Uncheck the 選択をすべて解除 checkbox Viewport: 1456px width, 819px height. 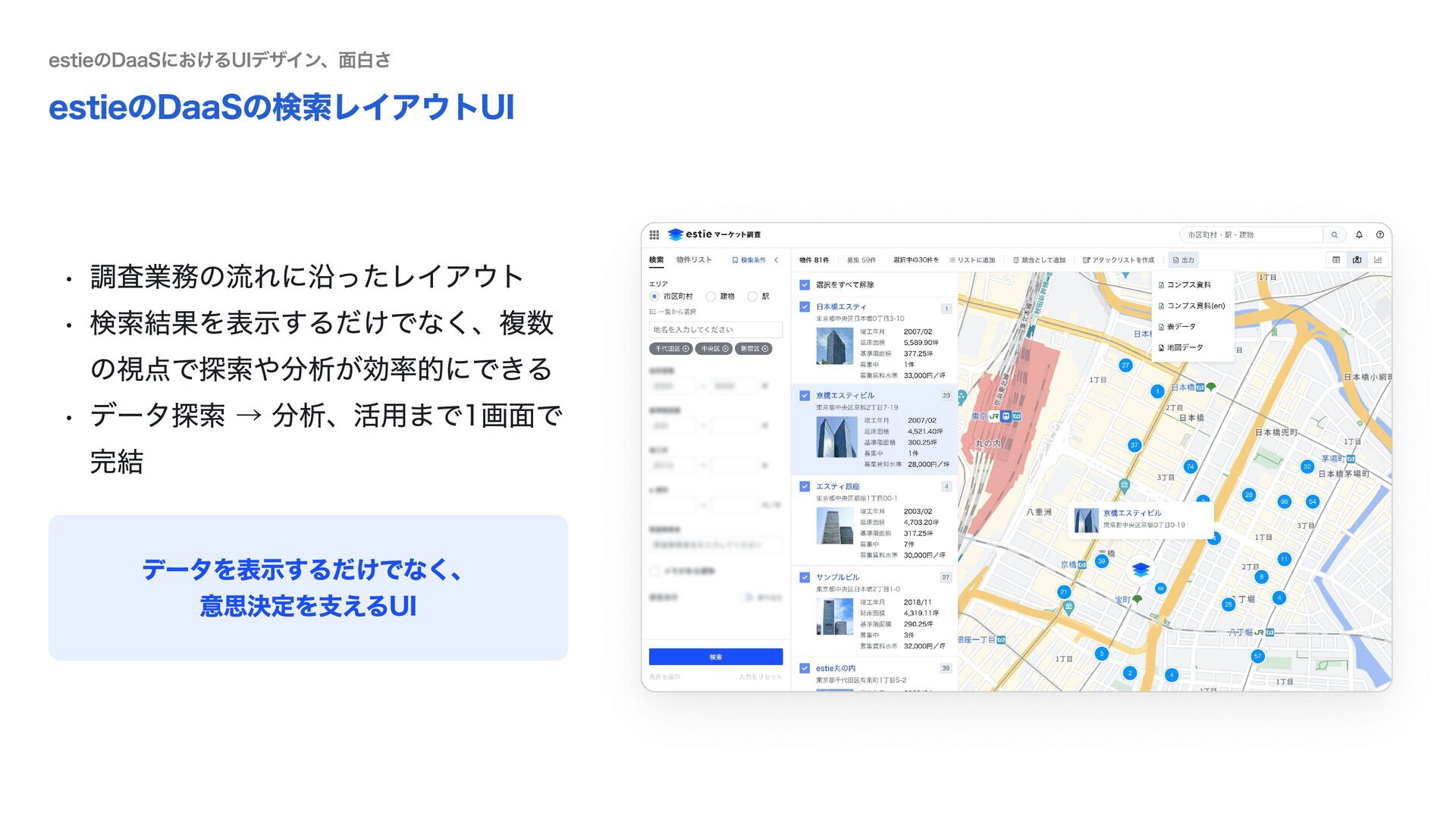pos(805,285)
